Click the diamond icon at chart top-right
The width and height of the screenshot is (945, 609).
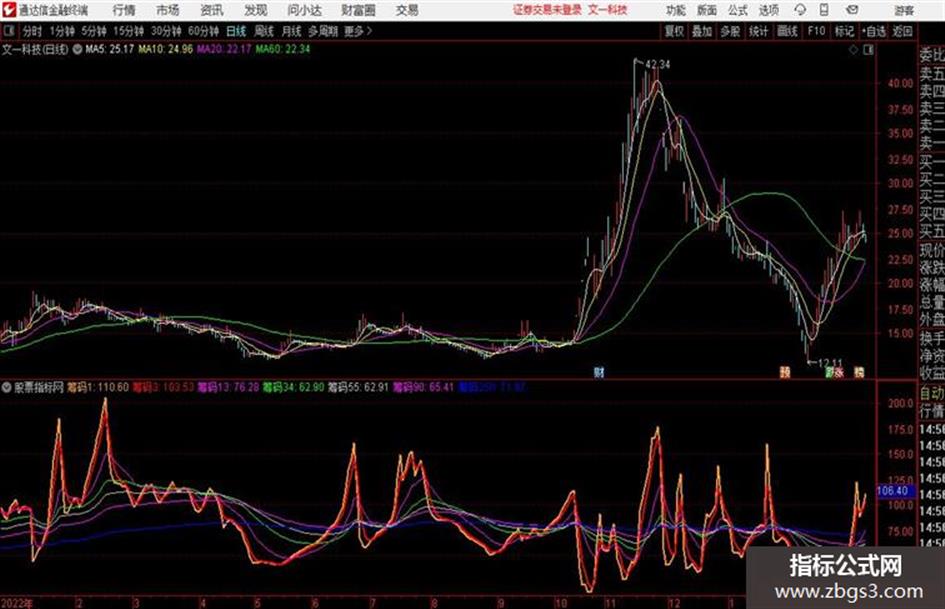point(853,50)
